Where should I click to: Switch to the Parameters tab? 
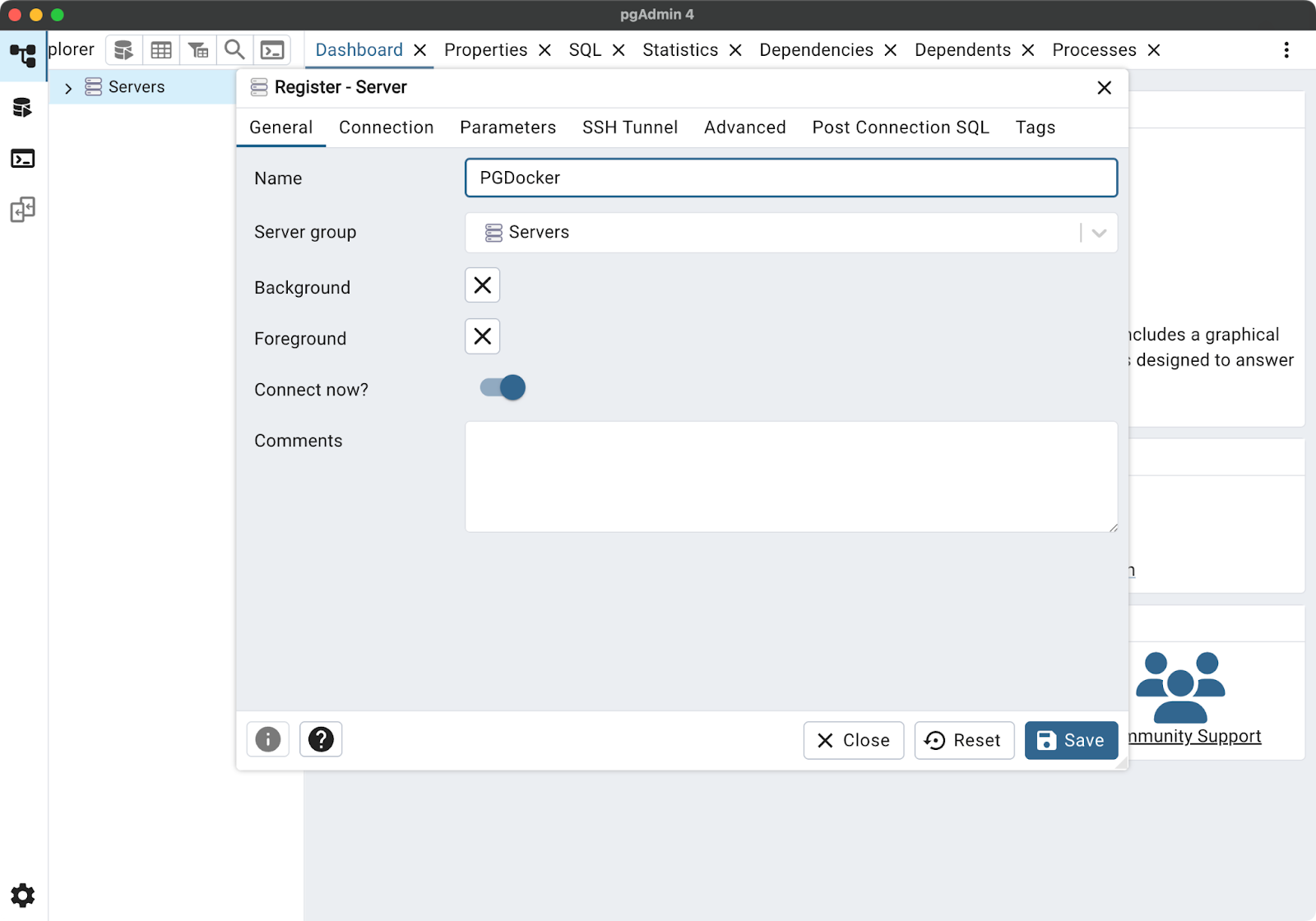tap(508, 127)
